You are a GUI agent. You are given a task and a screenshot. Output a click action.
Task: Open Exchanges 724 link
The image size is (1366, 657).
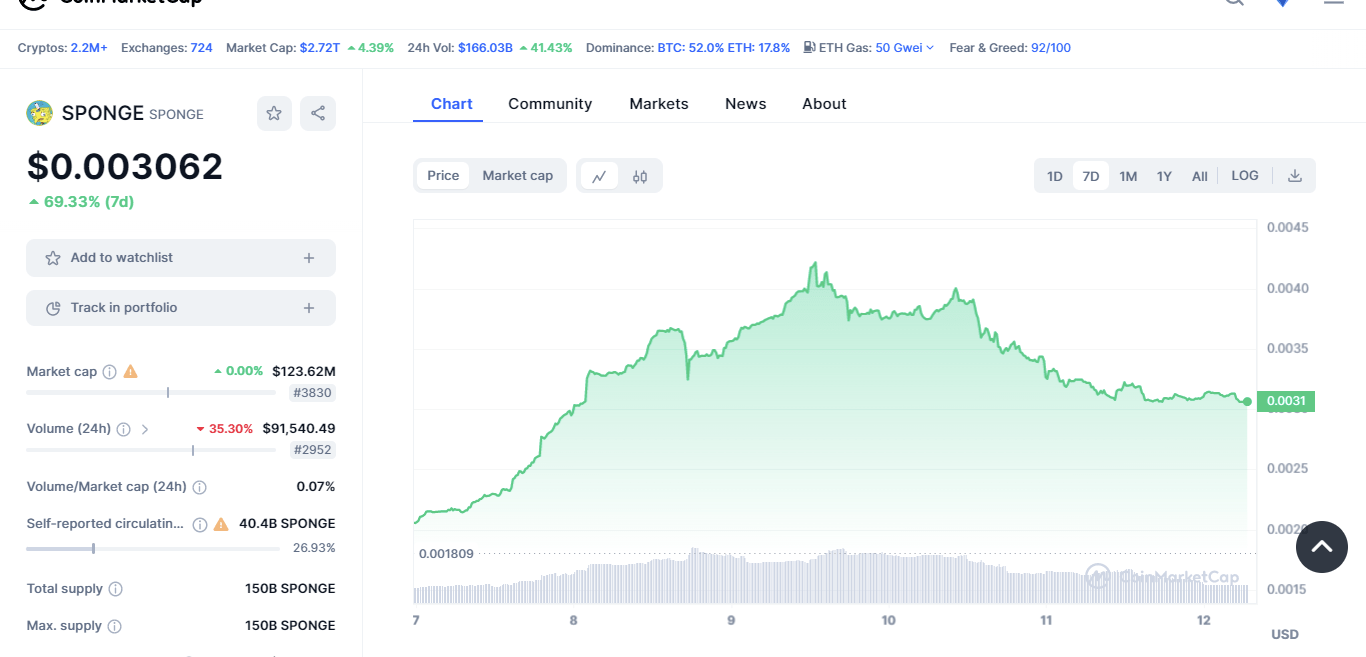(201, 47)
